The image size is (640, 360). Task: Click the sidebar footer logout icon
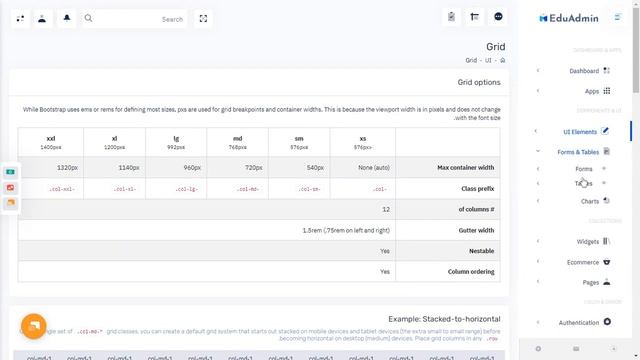[613, 349]
